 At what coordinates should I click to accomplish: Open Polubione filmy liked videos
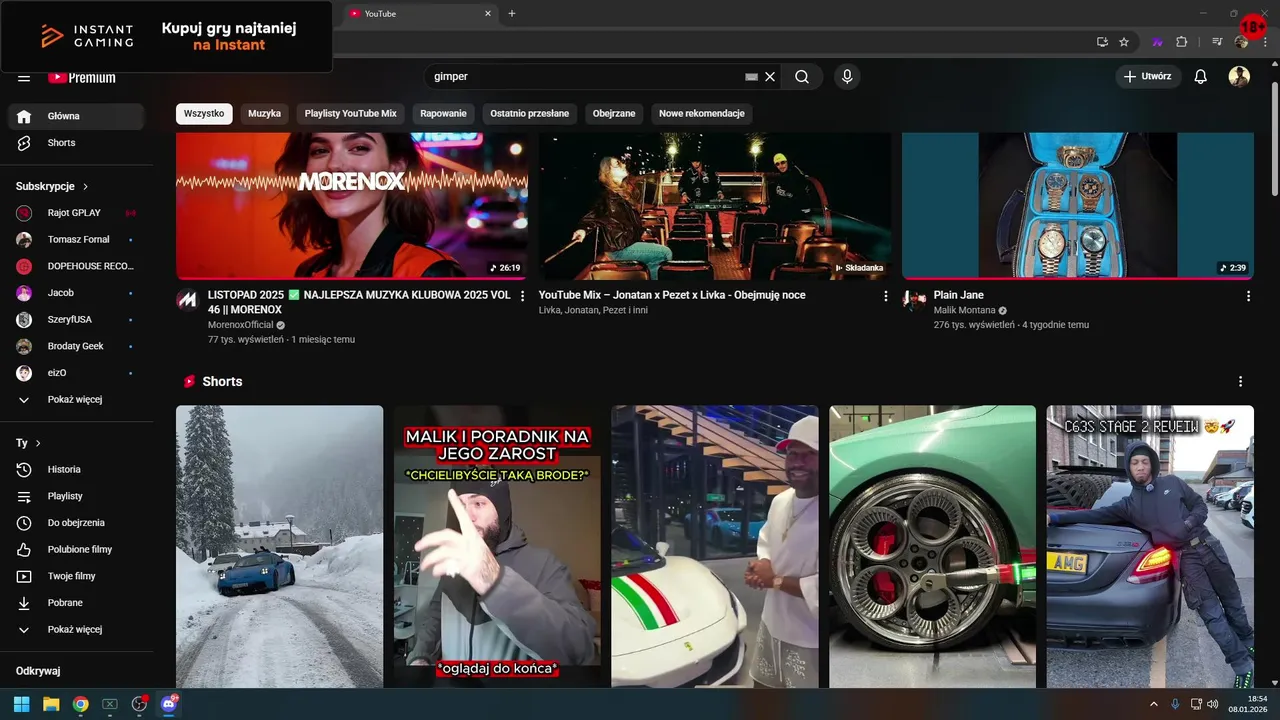click(76, 549)
